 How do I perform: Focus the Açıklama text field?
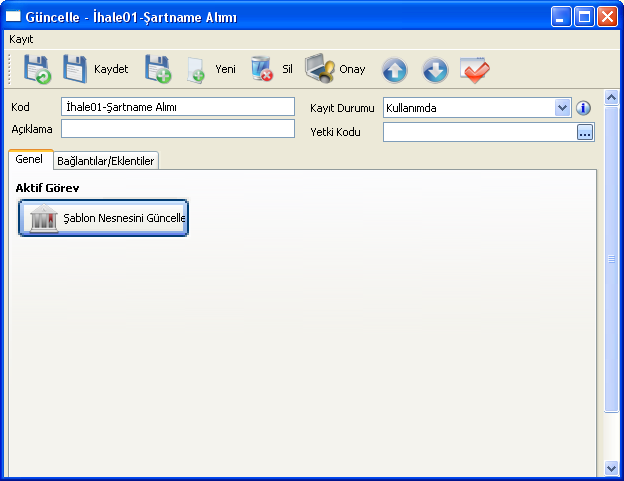pyautogui.click(x=178, y=129)
